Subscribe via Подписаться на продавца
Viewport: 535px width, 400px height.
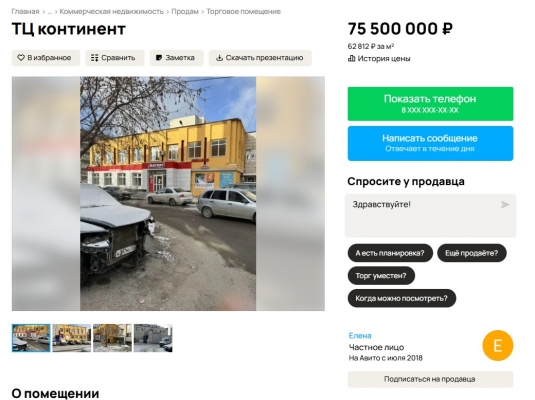(x=430, y=379)
